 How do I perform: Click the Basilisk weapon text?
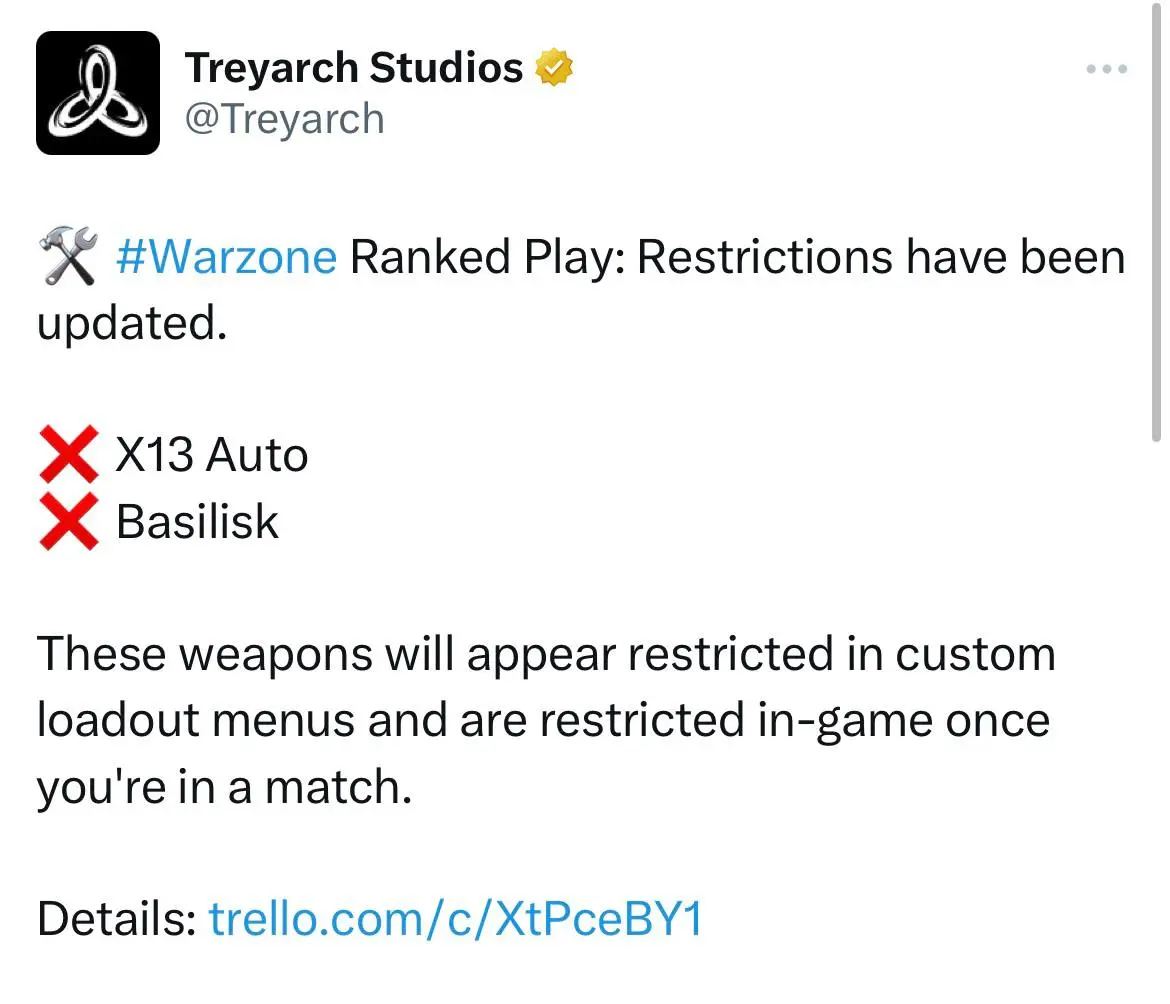pyautogui.click(x=197, y=521)
